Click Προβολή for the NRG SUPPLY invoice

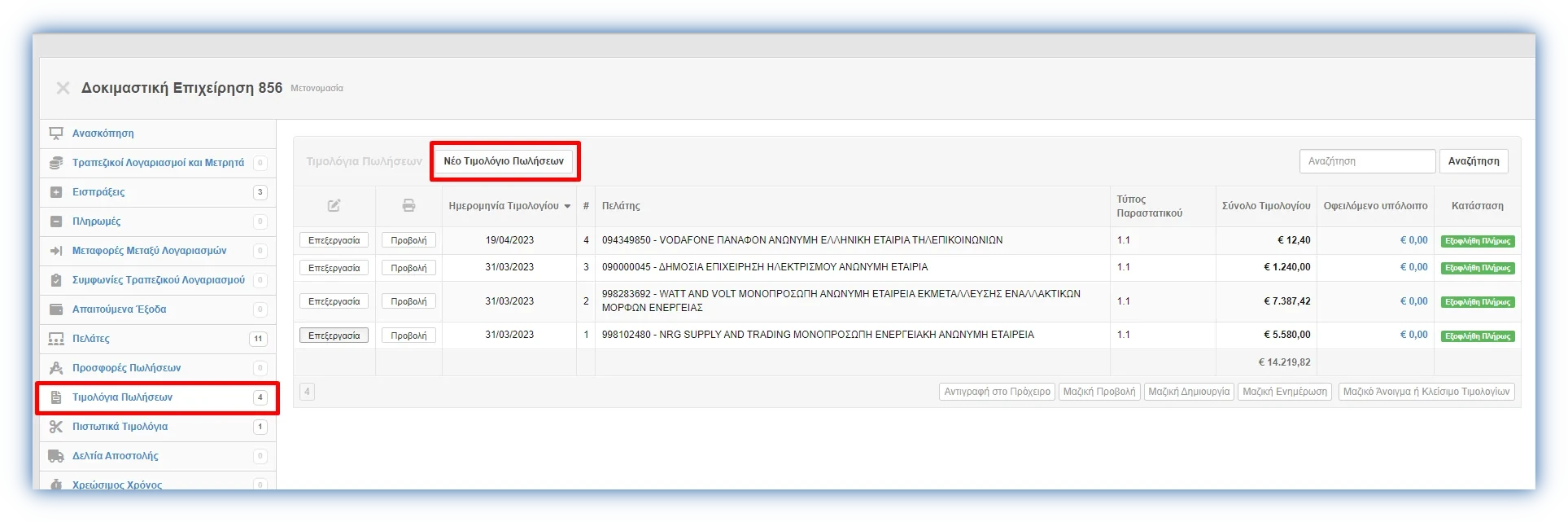[408, 336]
